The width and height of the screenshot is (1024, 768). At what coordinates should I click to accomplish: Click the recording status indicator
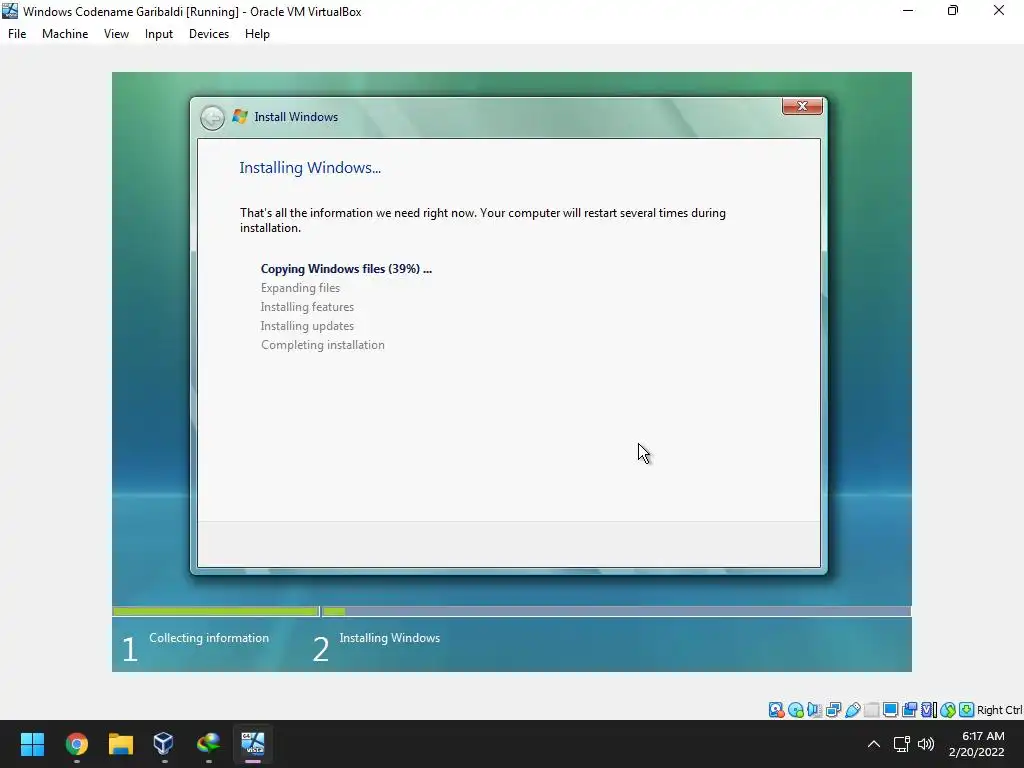pos(909,710)
